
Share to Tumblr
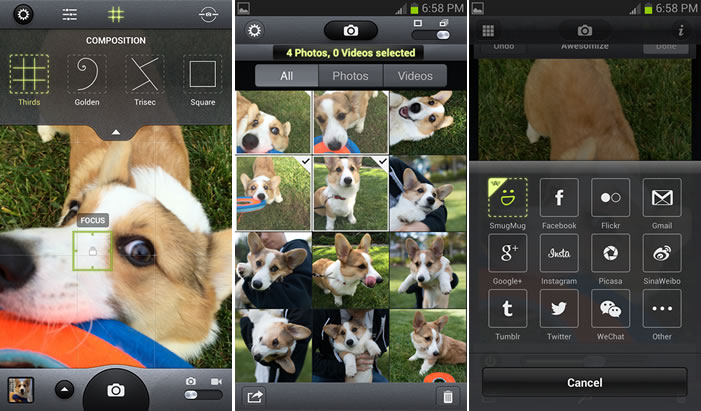pyautogui.click(x=507, y=314)
